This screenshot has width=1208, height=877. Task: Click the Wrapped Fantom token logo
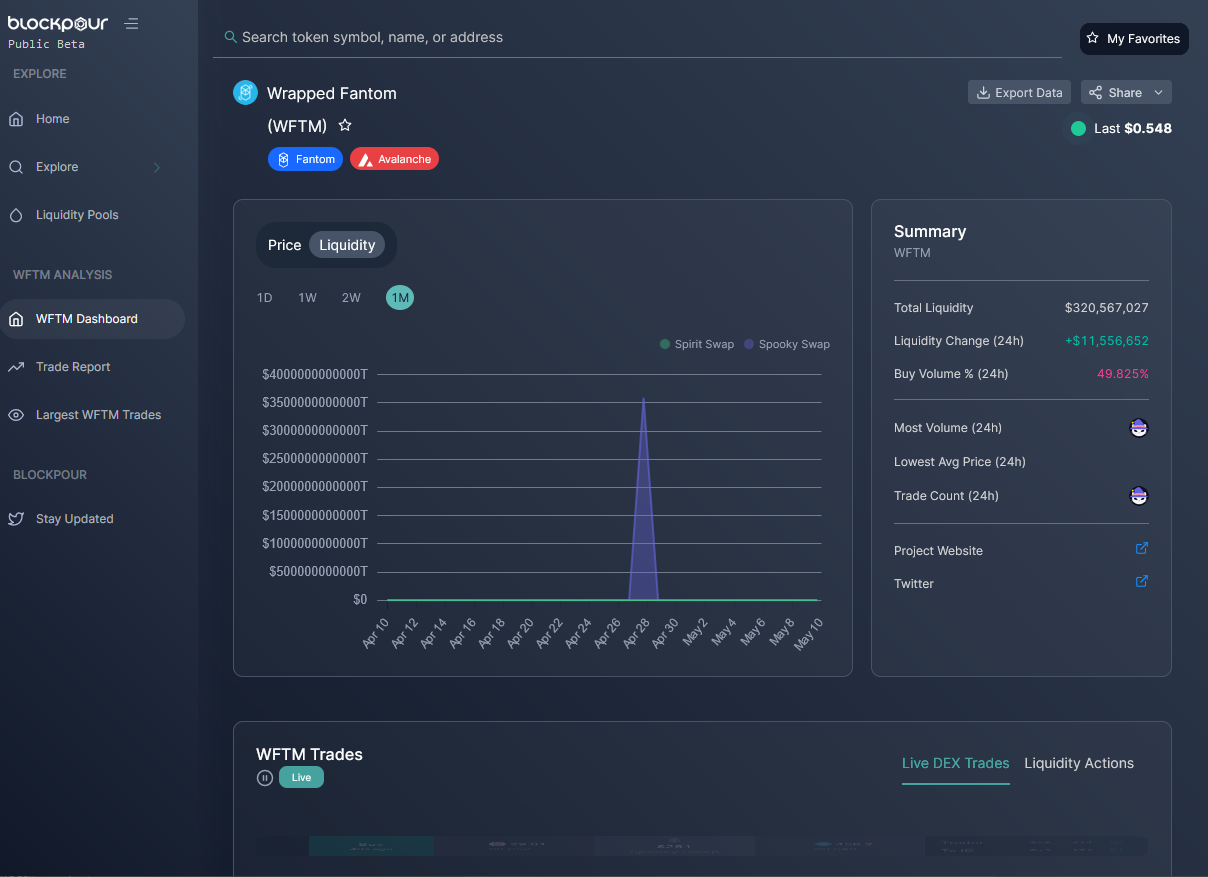(245, 93)
